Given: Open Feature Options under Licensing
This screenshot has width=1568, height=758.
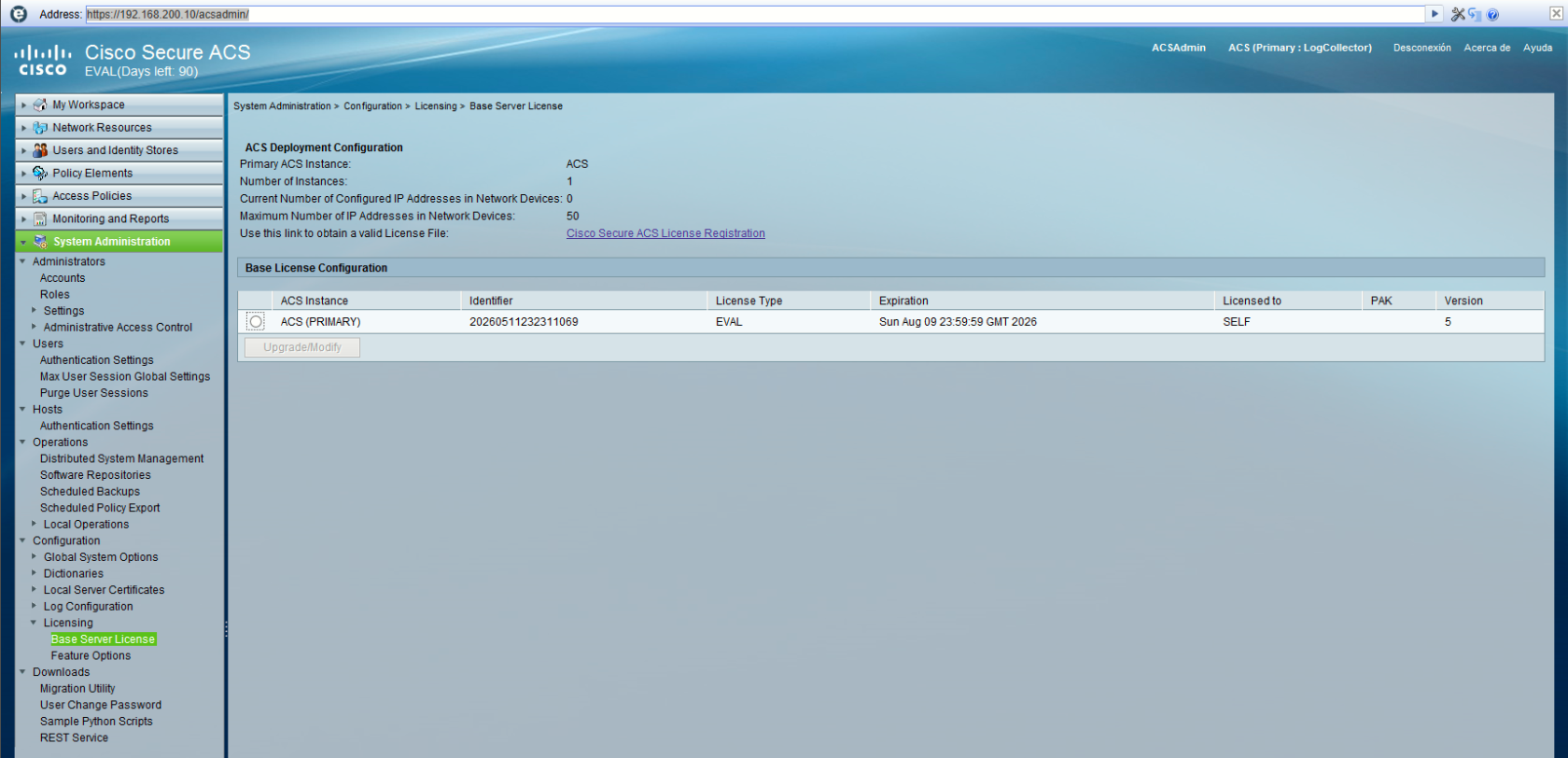Looking at the screenshot, I should pyautogui.click(x=91, y=655).
